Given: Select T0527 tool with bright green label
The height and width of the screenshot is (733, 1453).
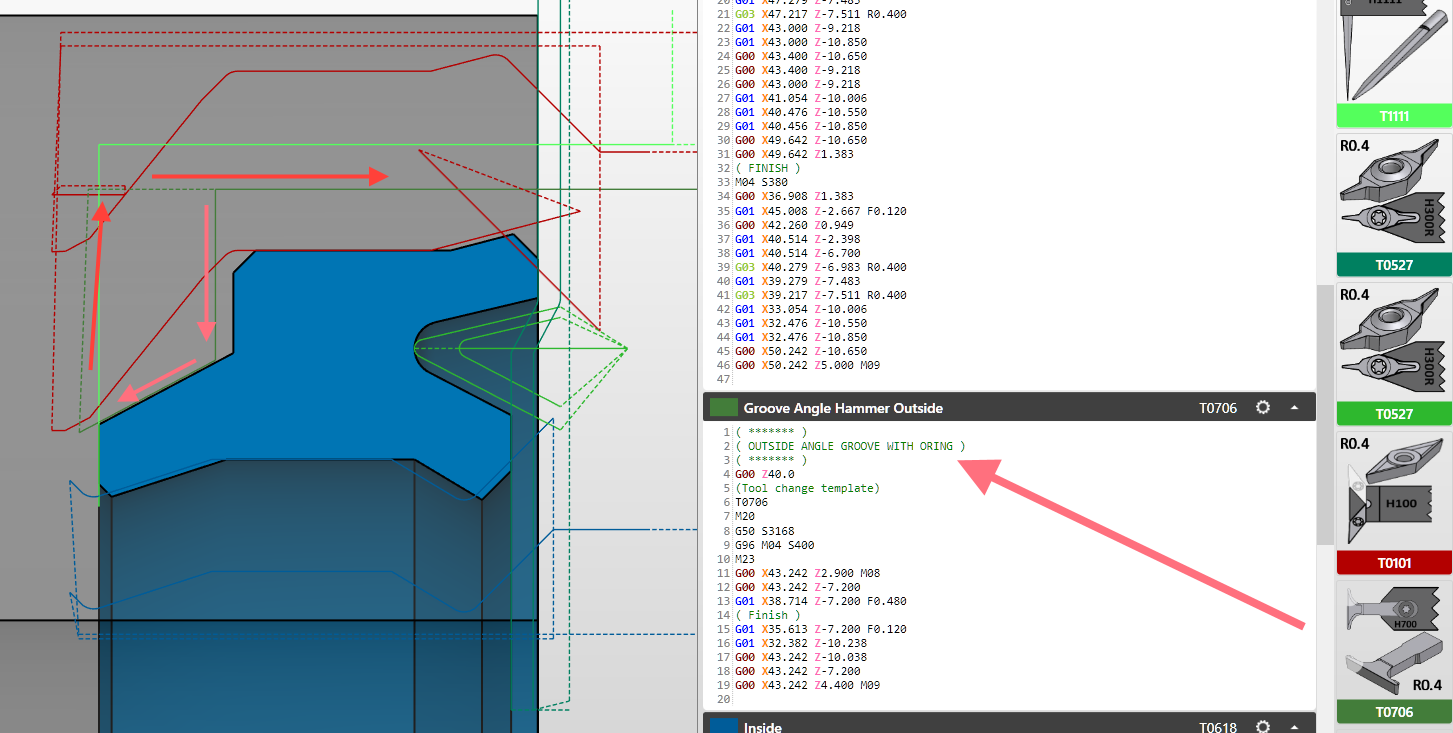Looking at the screenshot, I should point(1394,353).
